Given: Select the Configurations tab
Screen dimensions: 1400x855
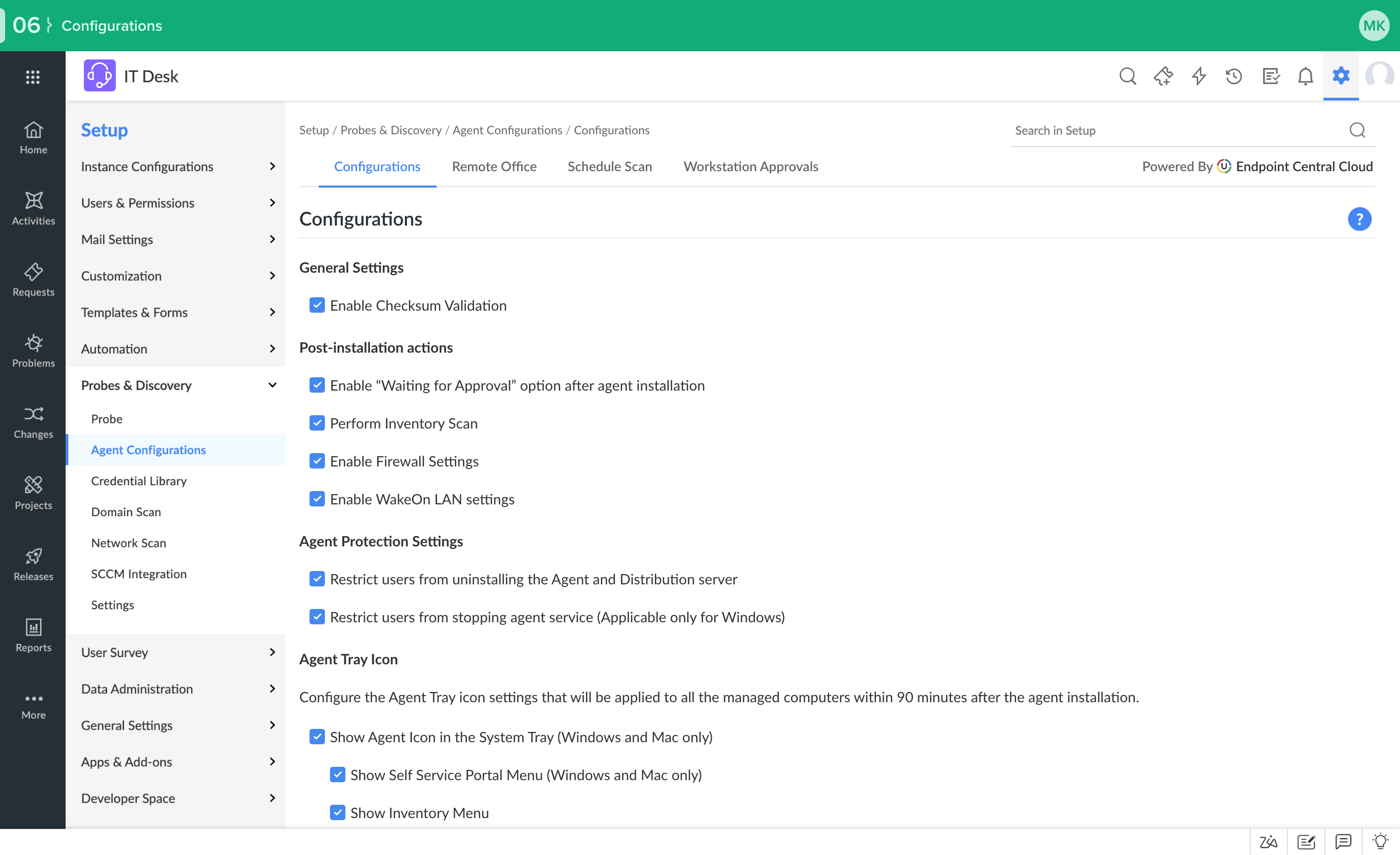Looking at the screenshot, I should (377, 167).
